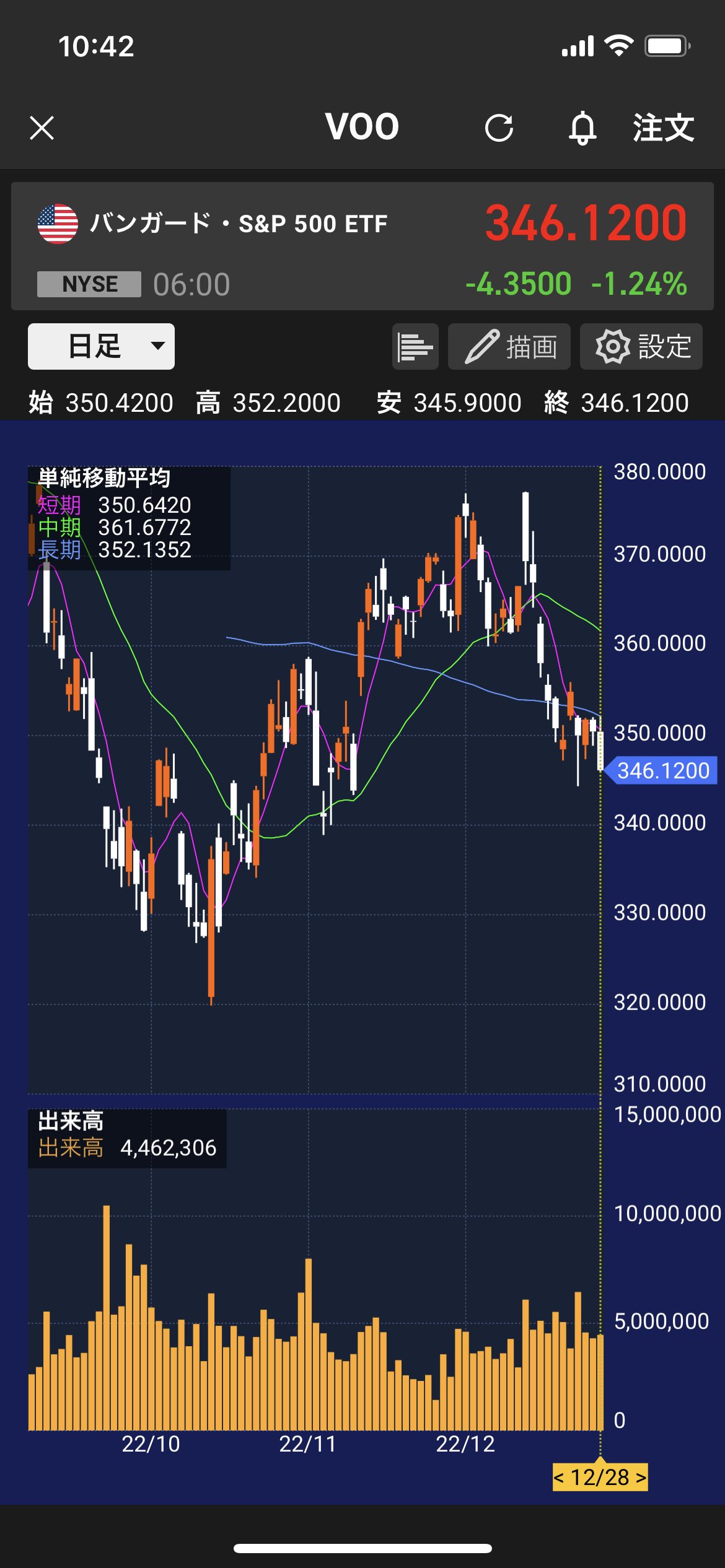The image size is (725, 1568).
Task: Open chart 設定 settings gear
Action: (x=641, y=347)
